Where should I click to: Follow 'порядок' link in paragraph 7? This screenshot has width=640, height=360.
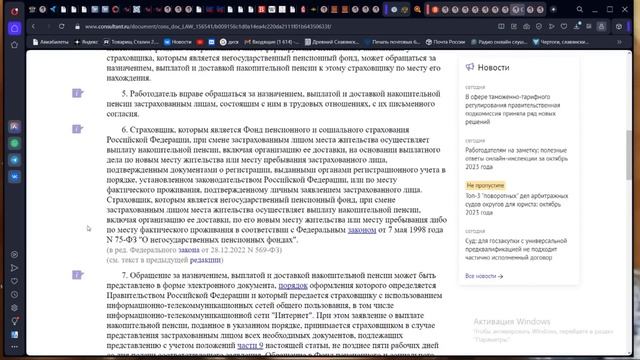tap(293, 285)
